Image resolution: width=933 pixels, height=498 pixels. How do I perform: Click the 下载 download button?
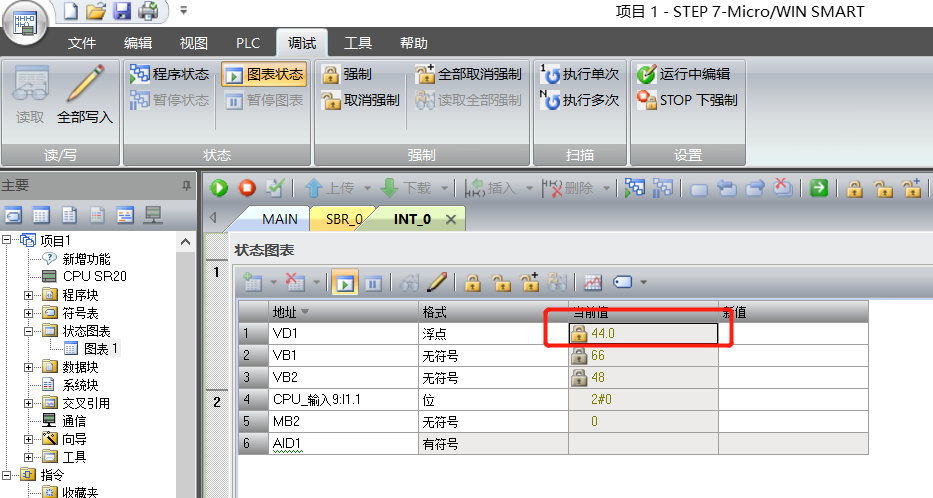[406, 188]
